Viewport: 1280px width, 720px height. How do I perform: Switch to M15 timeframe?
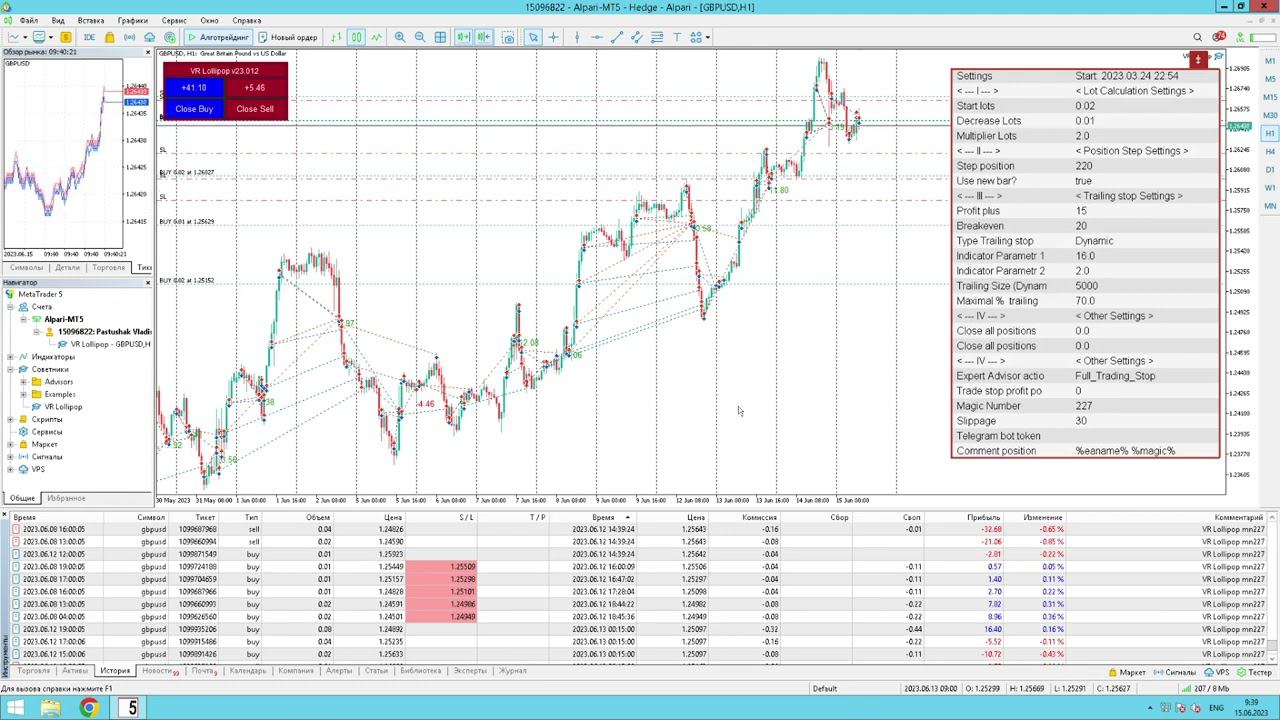coord(1270,97)
